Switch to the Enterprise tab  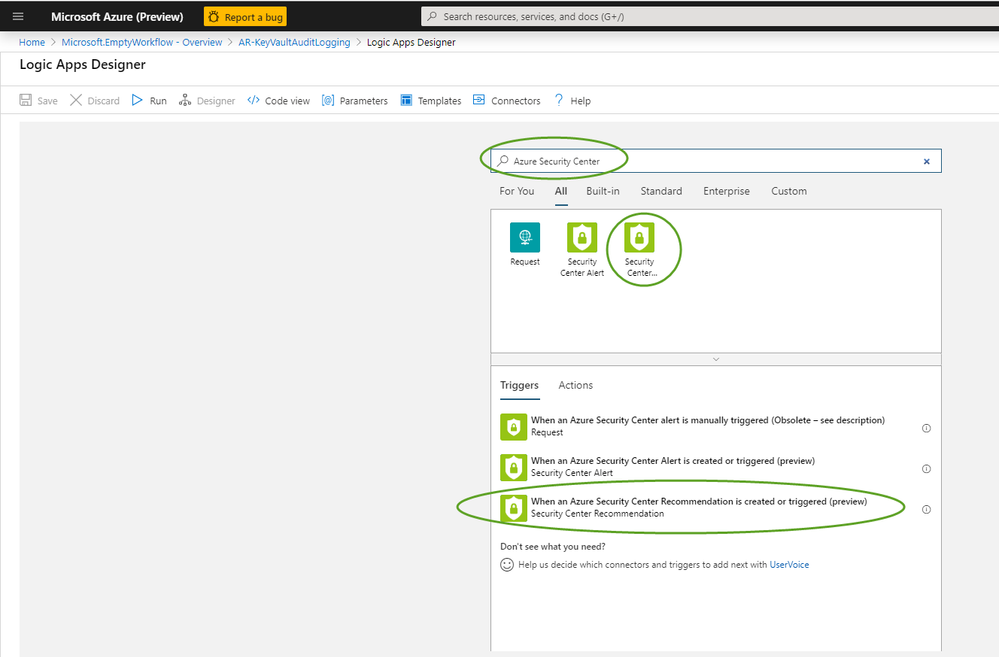[x=726, y=191]
